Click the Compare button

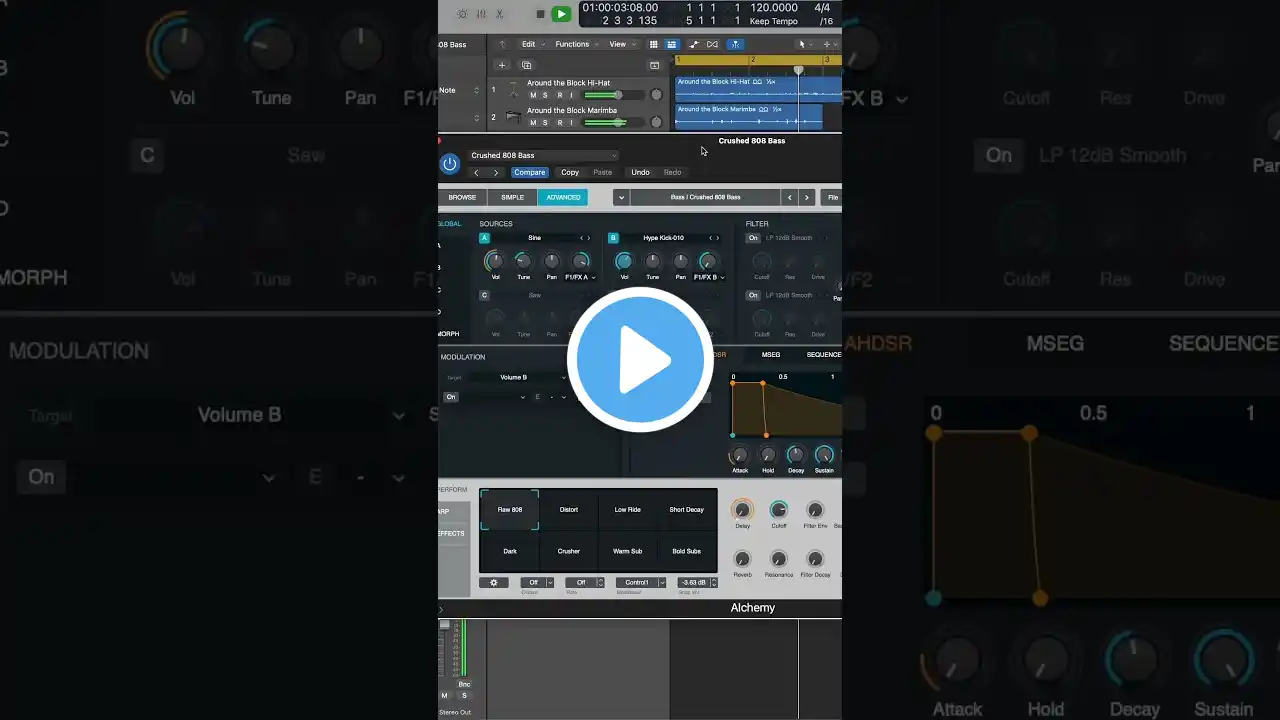pyautogui.click(x=530, y=172)
